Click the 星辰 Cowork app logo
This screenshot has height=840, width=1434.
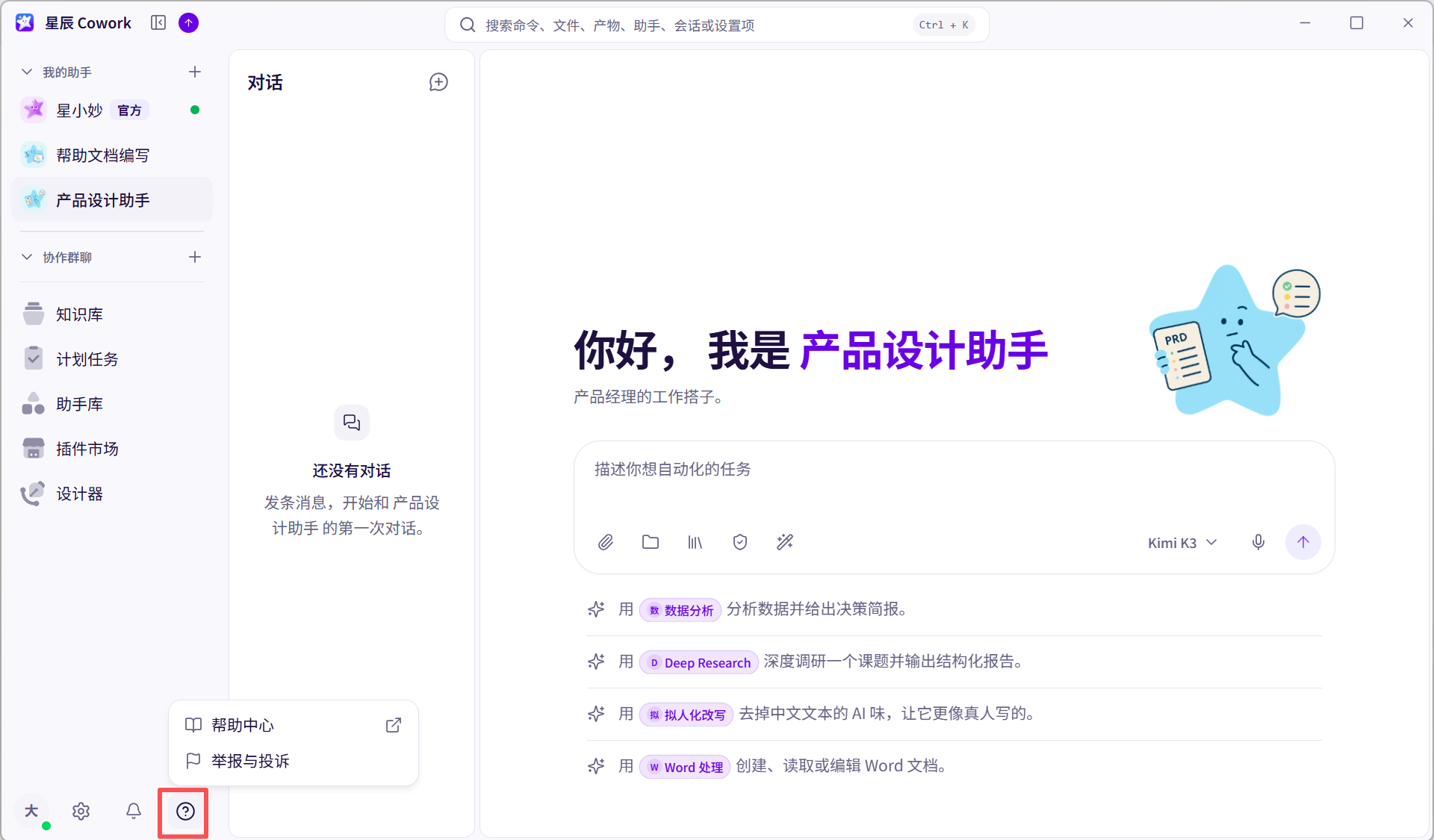pyautogui.click(x=25, y=23)
